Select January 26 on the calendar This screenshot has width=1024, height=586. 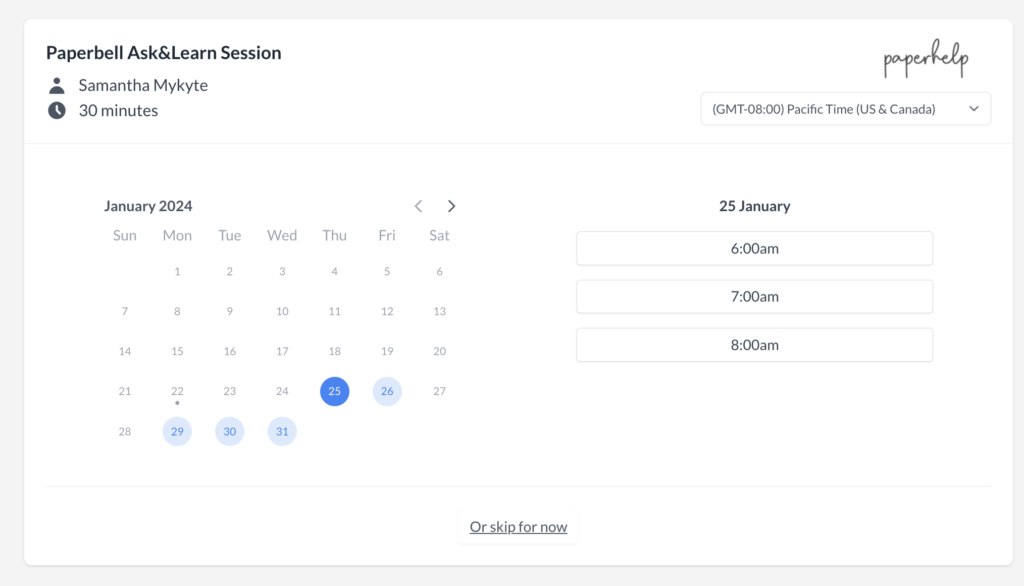[x=387, y=391]
